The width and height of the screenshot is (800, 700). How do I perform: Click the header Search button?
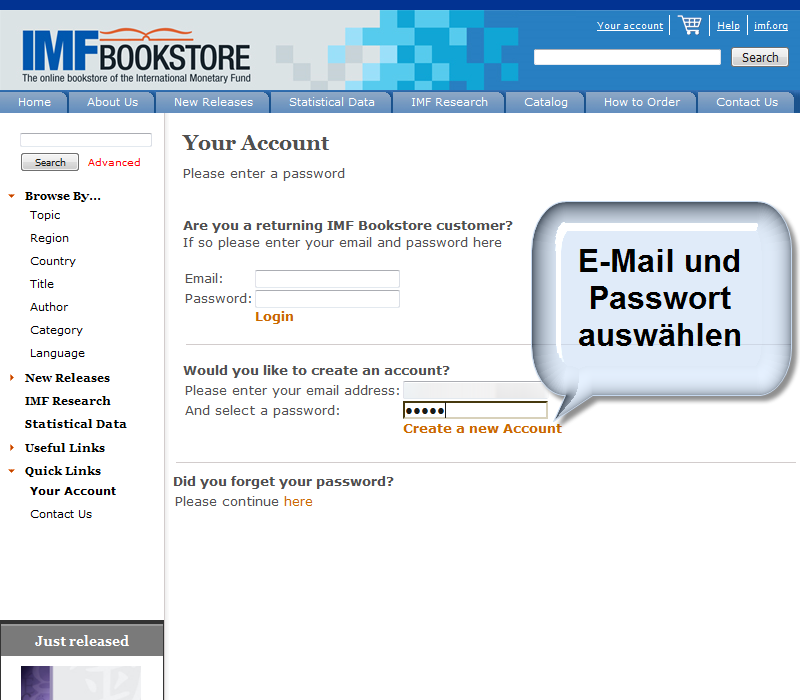pyautogui.click(x=759, y=57)
